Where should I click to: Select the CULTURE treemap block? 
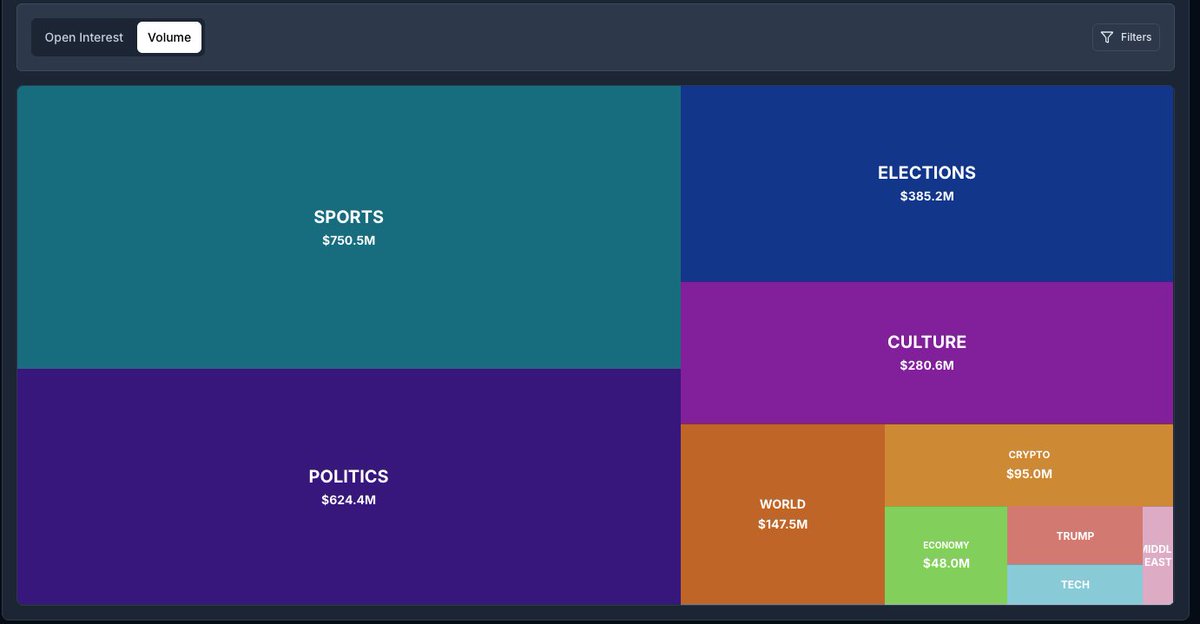click(x=927, y=353)
